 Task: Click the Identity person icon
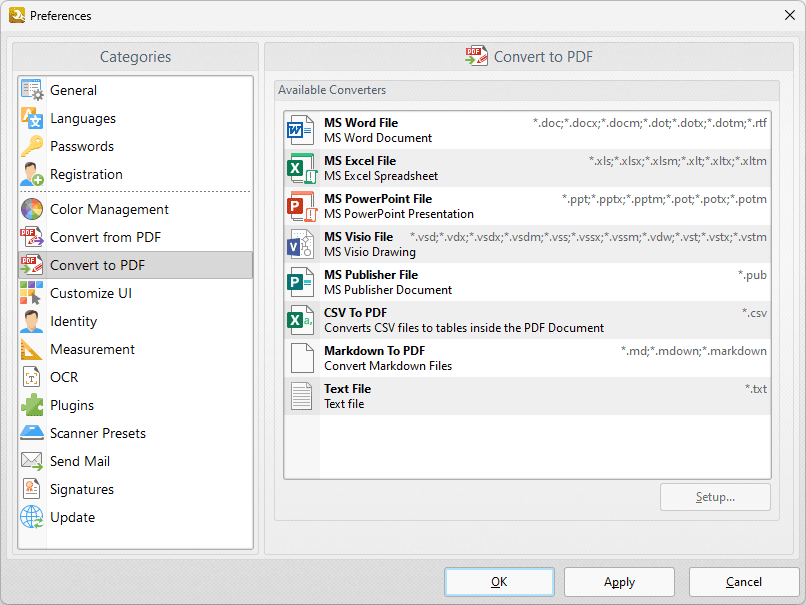click(x=32, y=321)
